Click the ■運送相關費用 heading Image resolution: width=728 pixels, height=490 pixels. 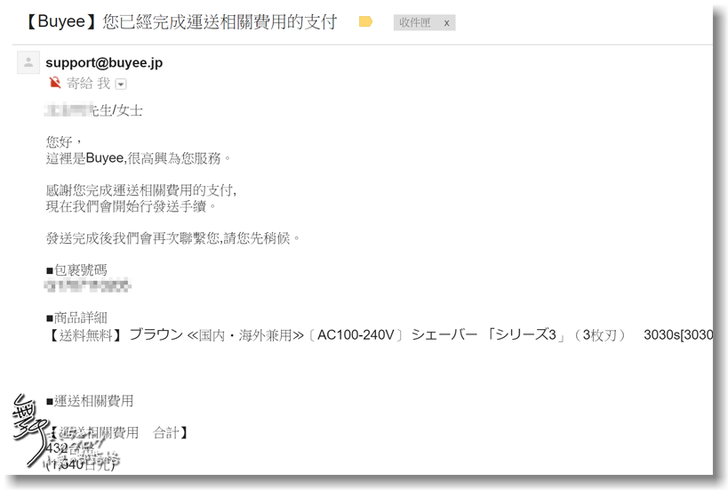pyautogui.click(x=90, y=401)
